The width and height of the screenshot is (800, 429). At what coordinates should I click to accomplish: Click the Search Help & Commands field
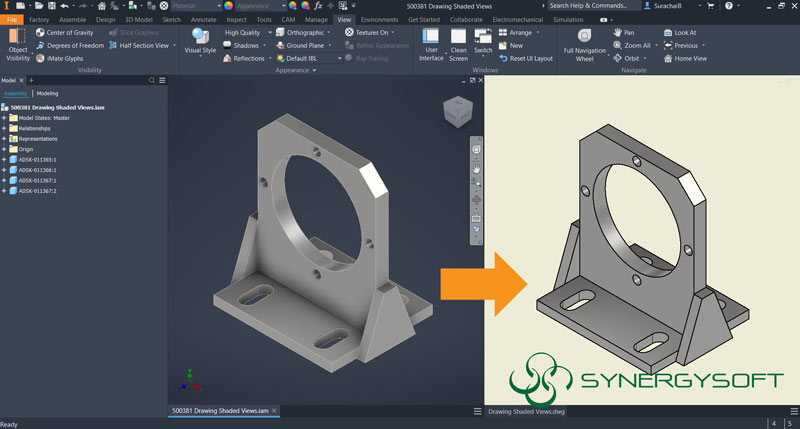590,6
